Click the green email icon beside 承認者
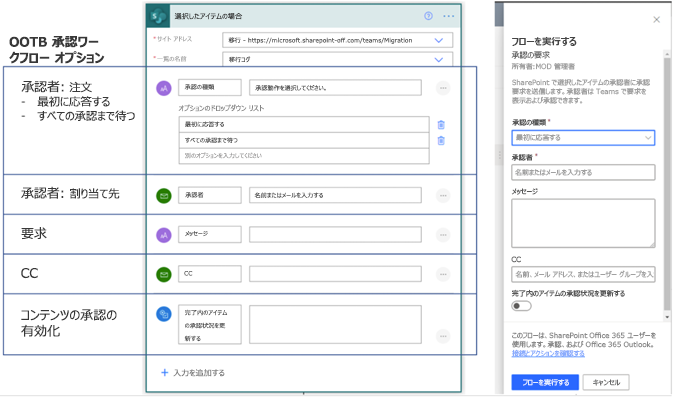 (x=164, y=196)
